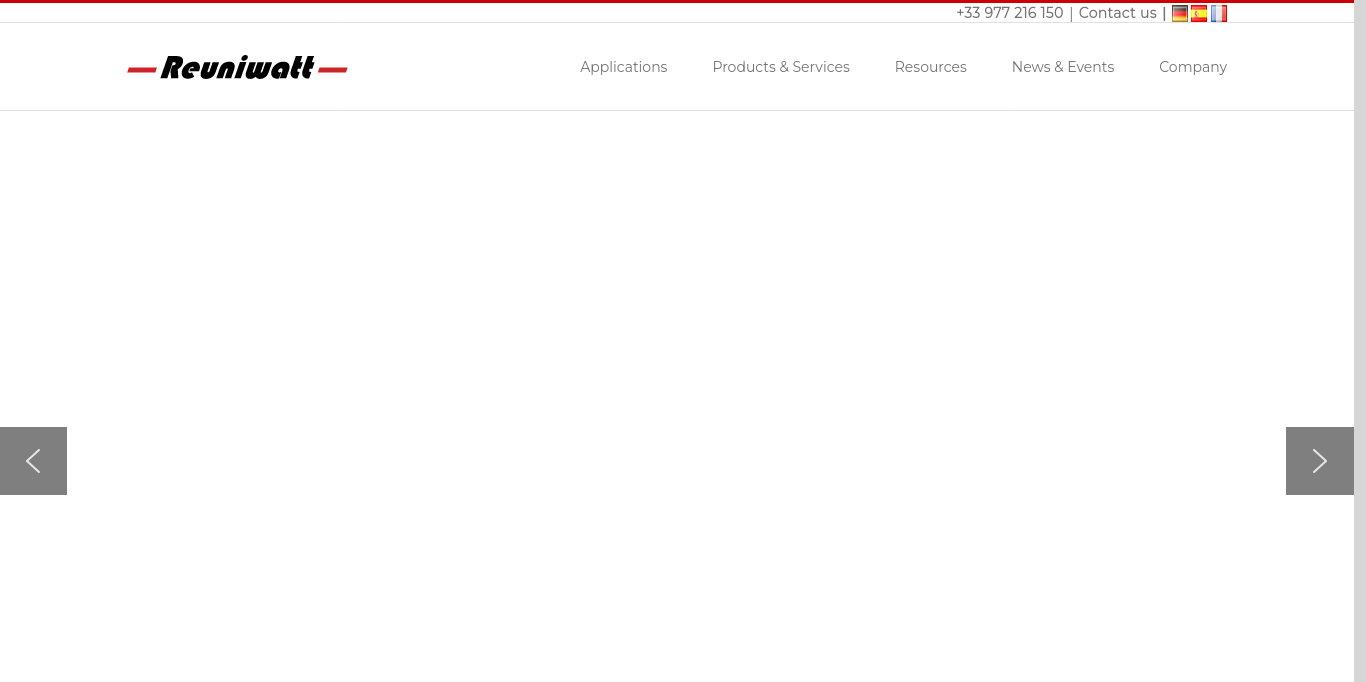
Task: Select the Spanish flag language icon
Action: (x=1199, y=13)
